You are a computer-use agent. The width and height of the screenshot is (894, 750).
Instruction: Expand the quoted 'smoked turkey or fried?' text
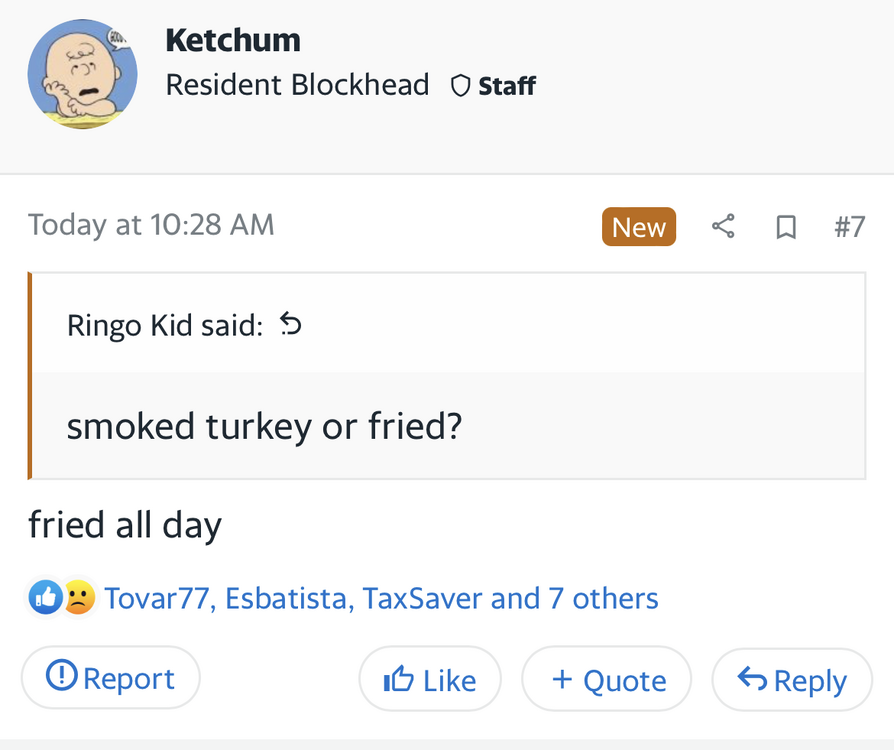pyautogui.click(x=264, y=427)
